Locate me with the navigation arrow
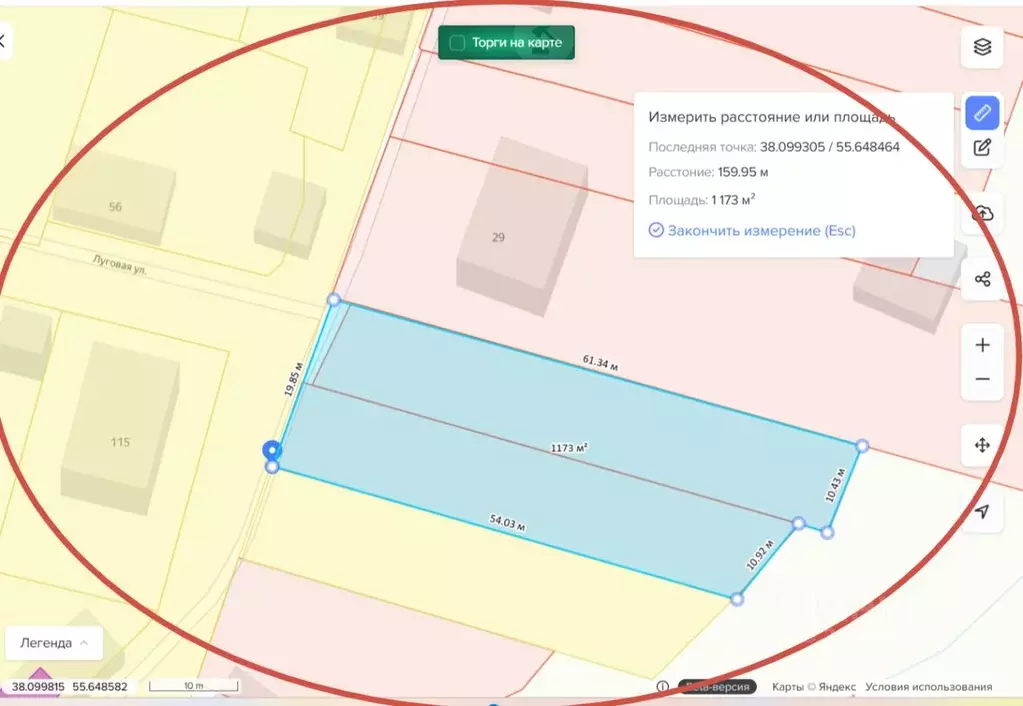1023x706 pixels. [x=982, y=511]
